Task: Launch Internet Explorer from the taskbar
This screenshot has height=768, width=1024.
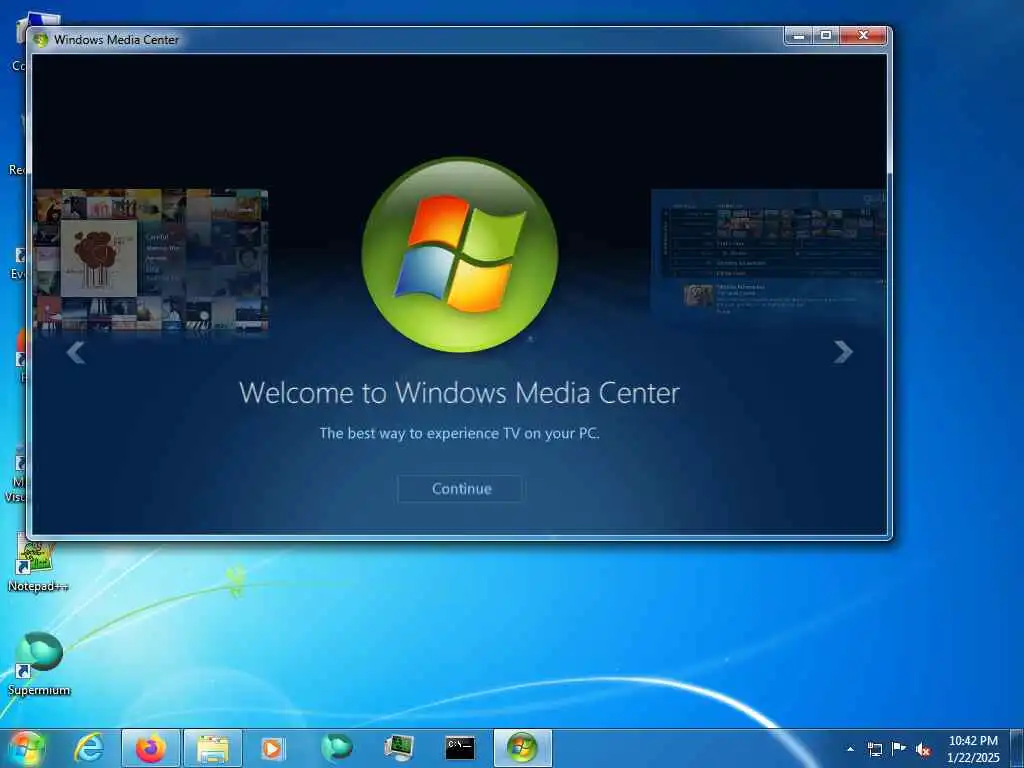Action: (x=89, y=748)
